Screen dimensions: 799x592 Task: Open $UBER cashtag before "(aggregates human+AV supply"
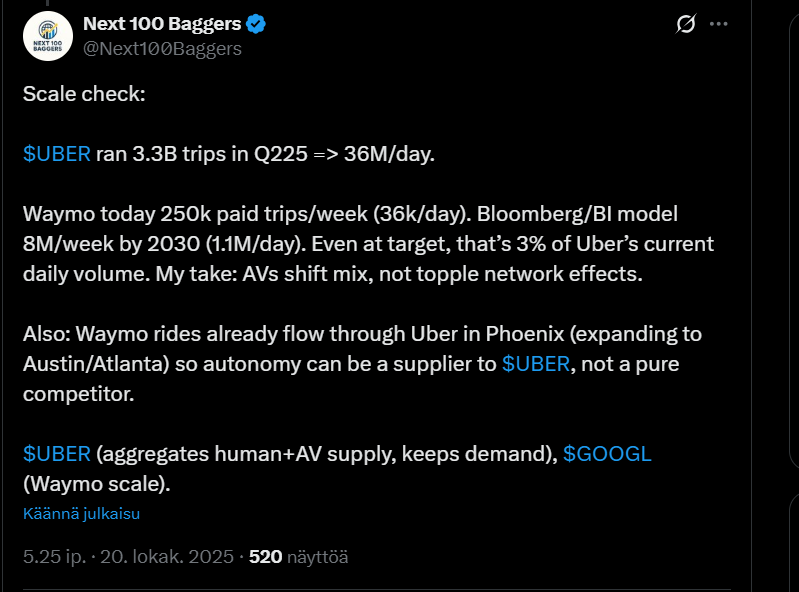tap(57, 454)
